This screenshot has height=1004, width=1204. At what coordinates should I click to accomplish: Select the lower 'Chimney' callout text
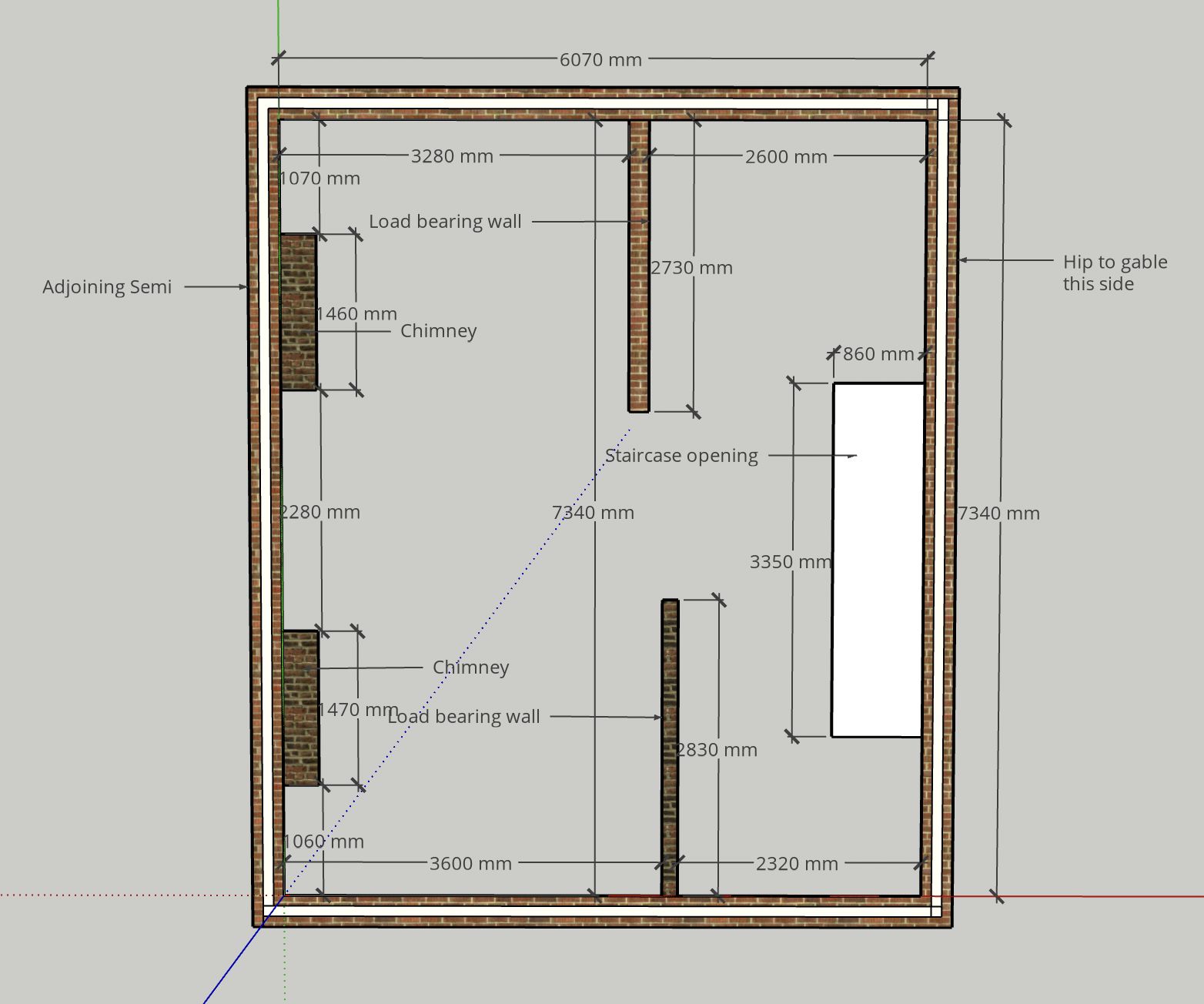click(x=470, y=667)
